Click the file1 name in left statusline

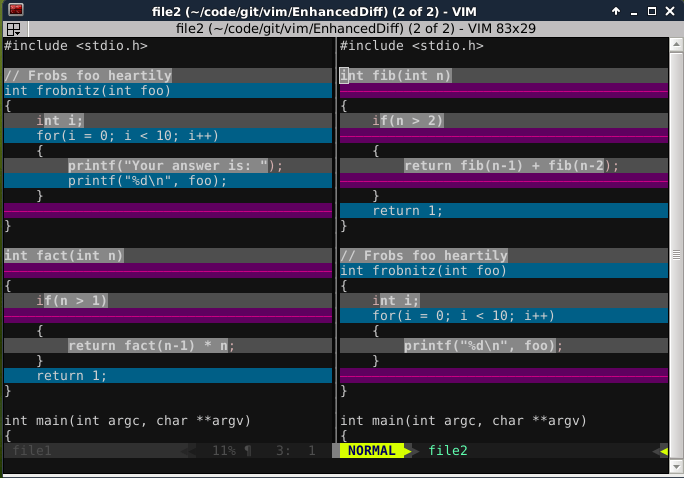pos(31,451)
